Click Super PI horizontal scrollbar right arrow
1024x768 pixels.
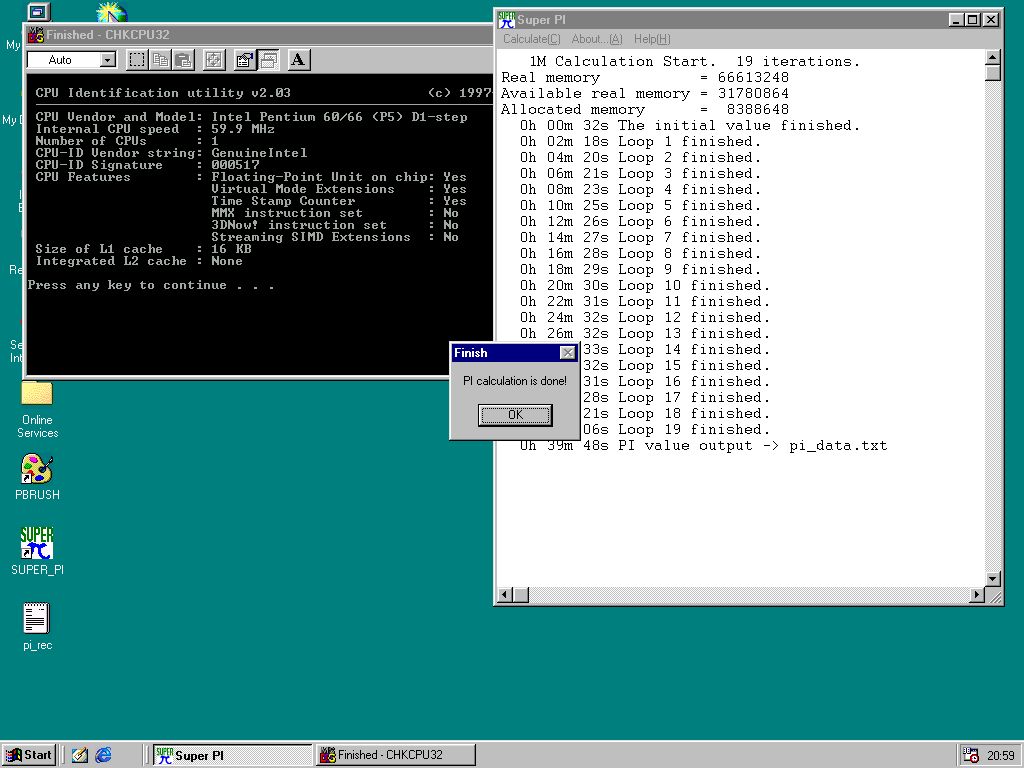pos(977,594)
